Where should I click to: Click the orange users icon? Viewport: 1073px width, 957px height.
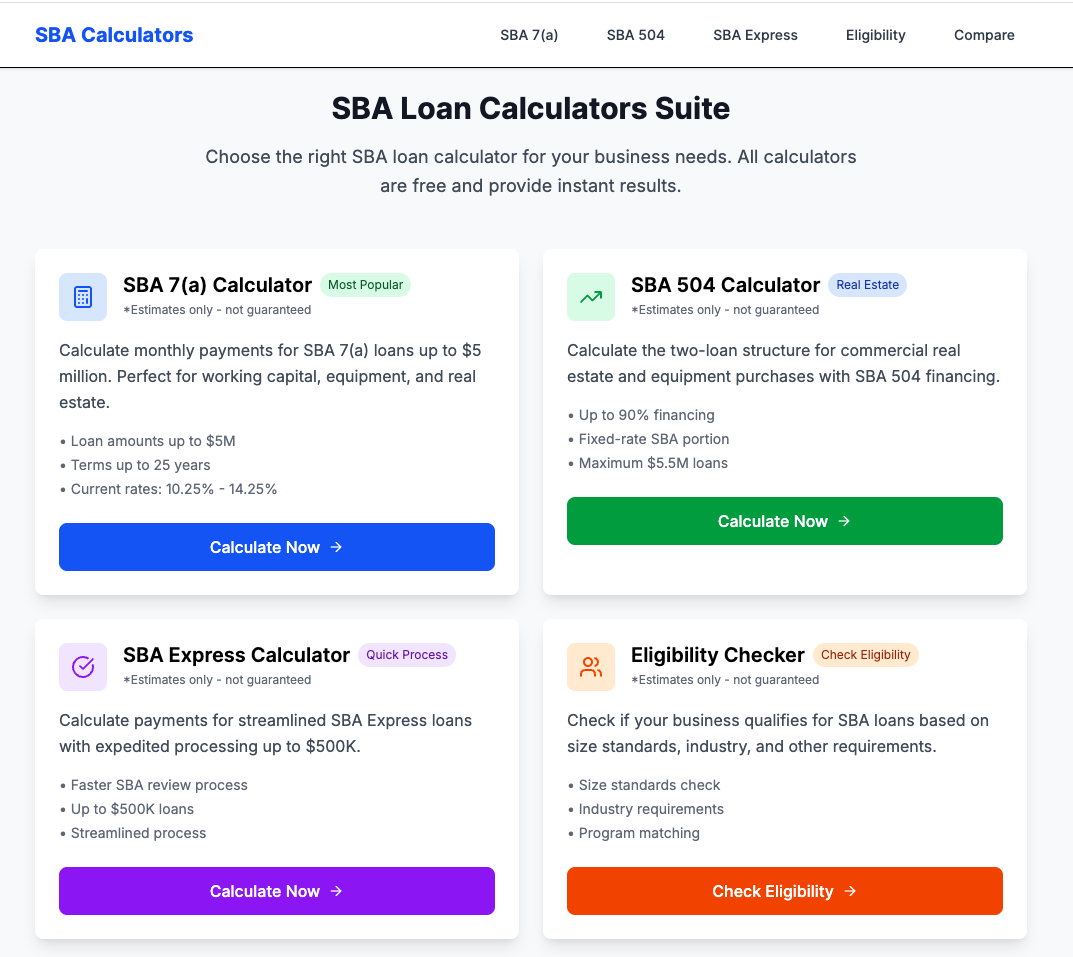591,667
